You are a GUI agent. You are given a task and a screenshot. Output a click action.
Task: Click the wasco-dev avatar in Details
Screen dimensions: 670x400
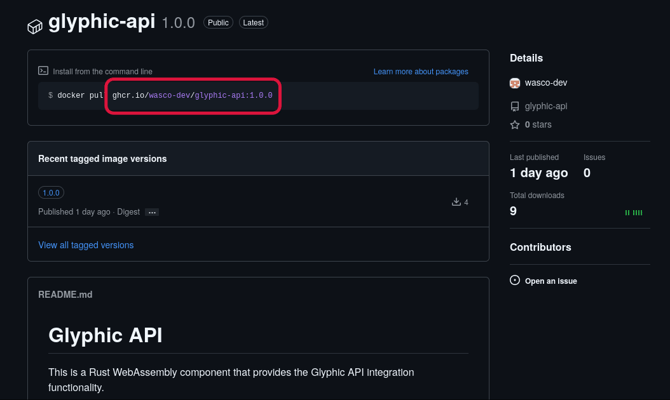pyautogui.click(x=515, y=84)
